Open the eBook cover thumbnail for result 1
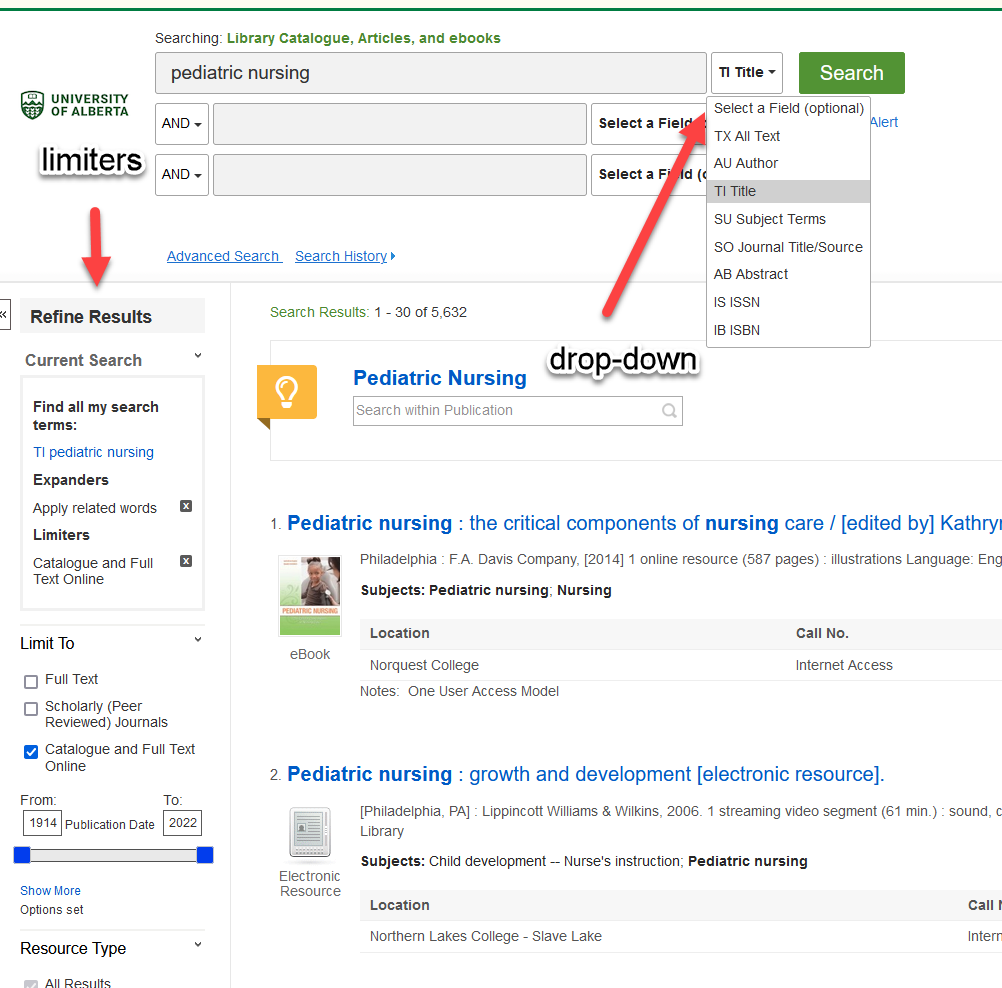This screenshot has width=1002, height=988. tap(310, 596)
